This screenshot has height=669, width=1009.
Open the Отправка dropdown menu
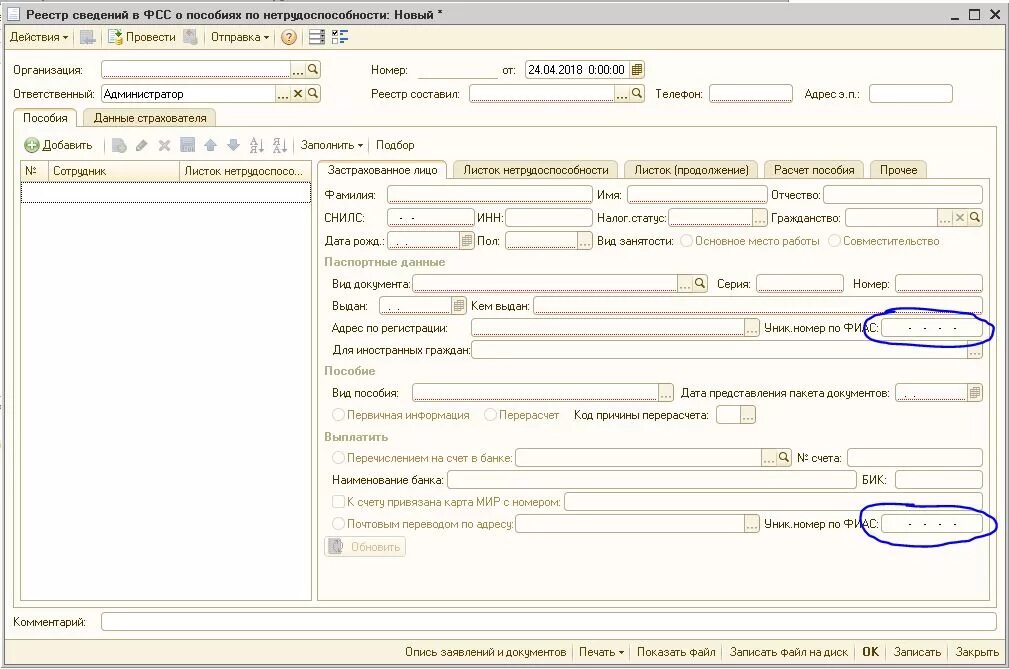(x=240, y=37)
